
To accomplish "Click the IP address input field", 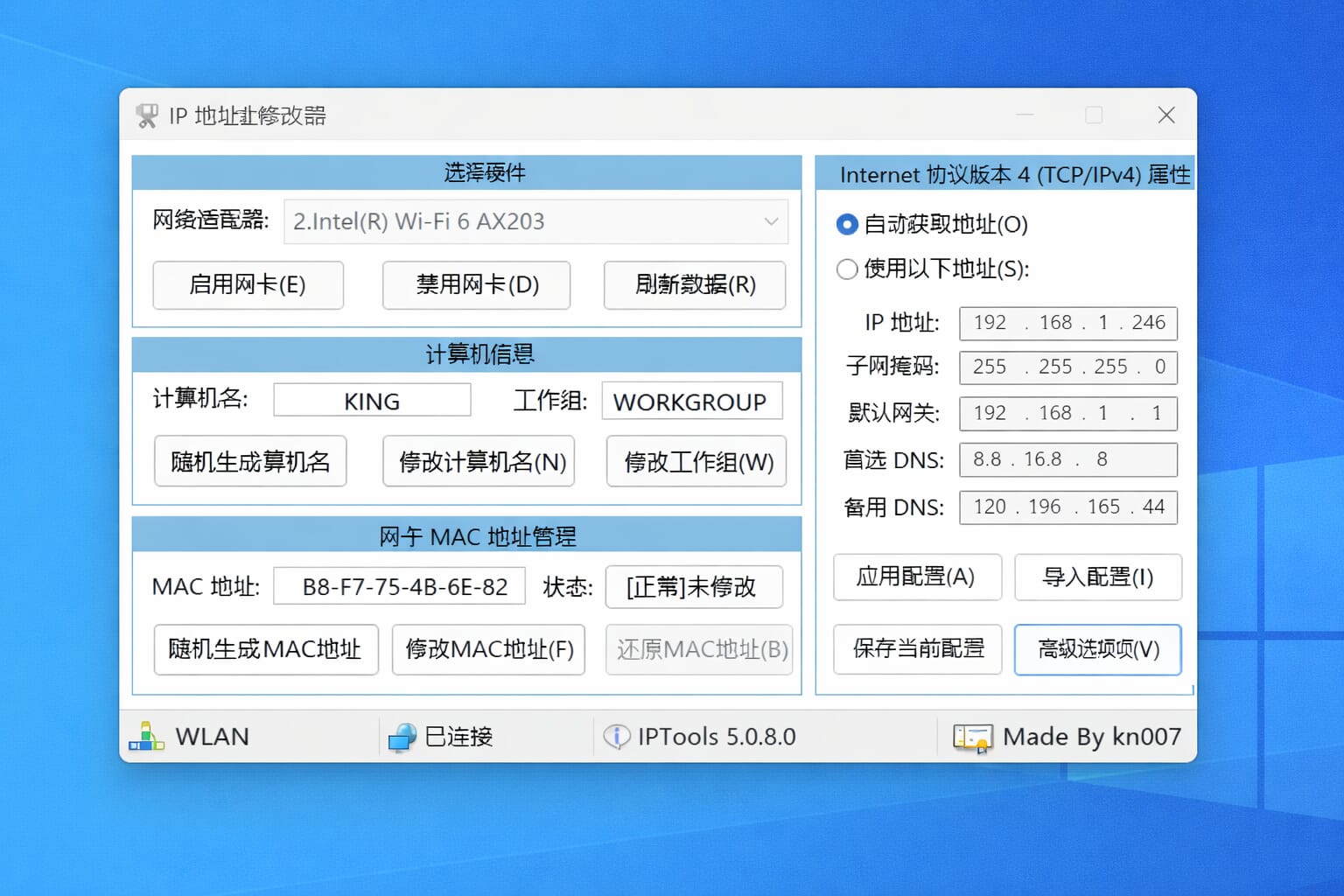I will click(1067, 323).
